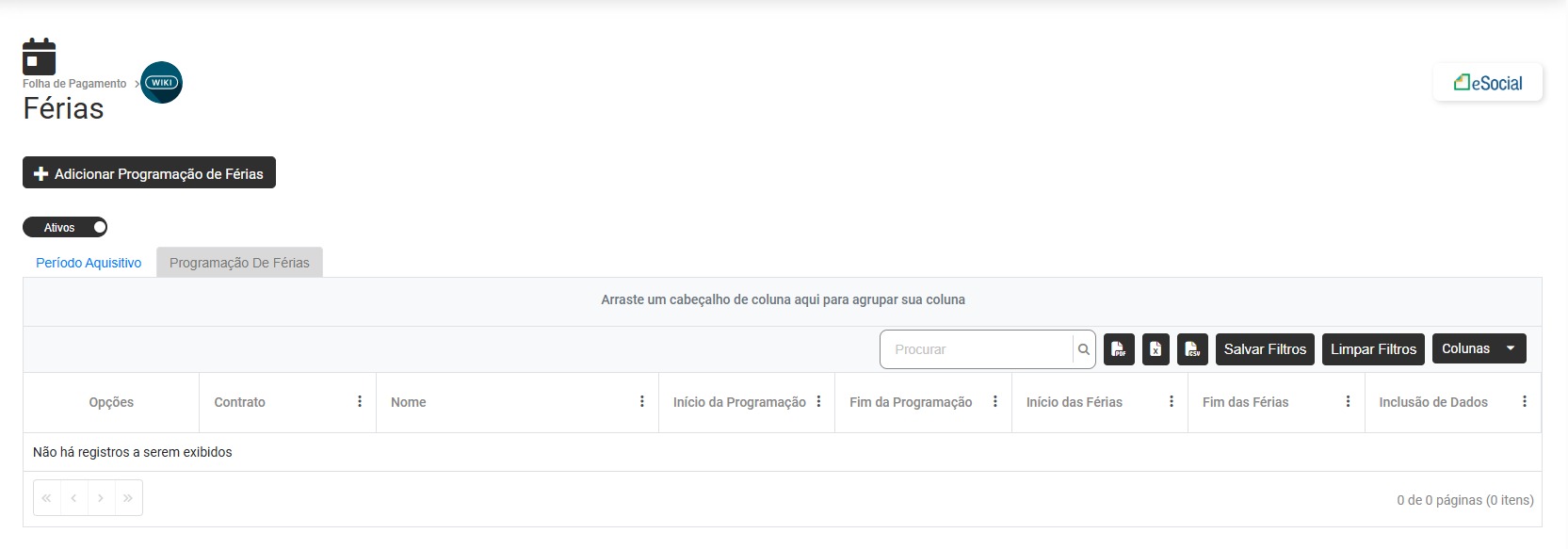Go to next page arrow
The height and width of the screenshot is (549, 1568).
101,498
